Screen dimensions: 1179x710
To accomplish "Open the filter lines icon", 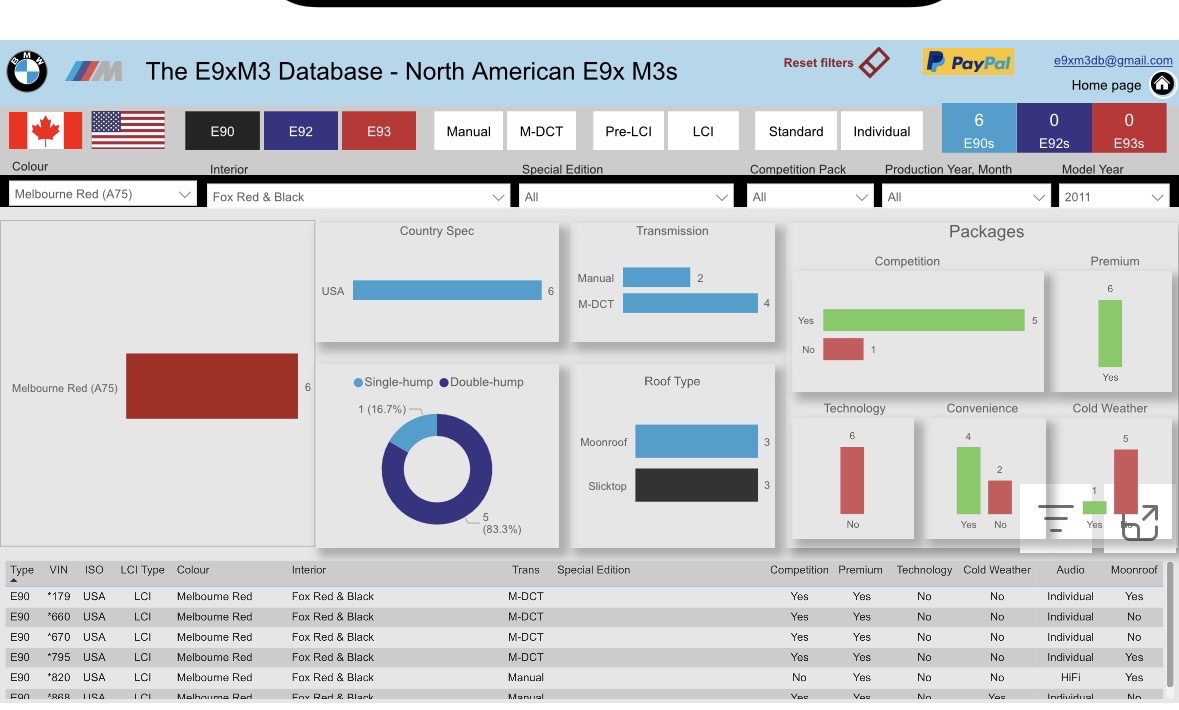I will (x=1056, y=519).
